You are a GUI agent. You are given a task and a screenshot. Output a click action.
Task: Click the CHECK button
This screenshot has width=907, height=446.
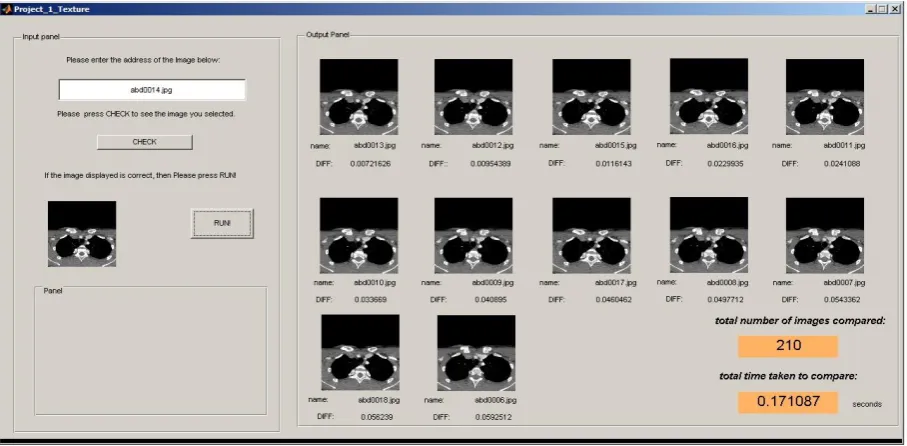pos(145,142)
